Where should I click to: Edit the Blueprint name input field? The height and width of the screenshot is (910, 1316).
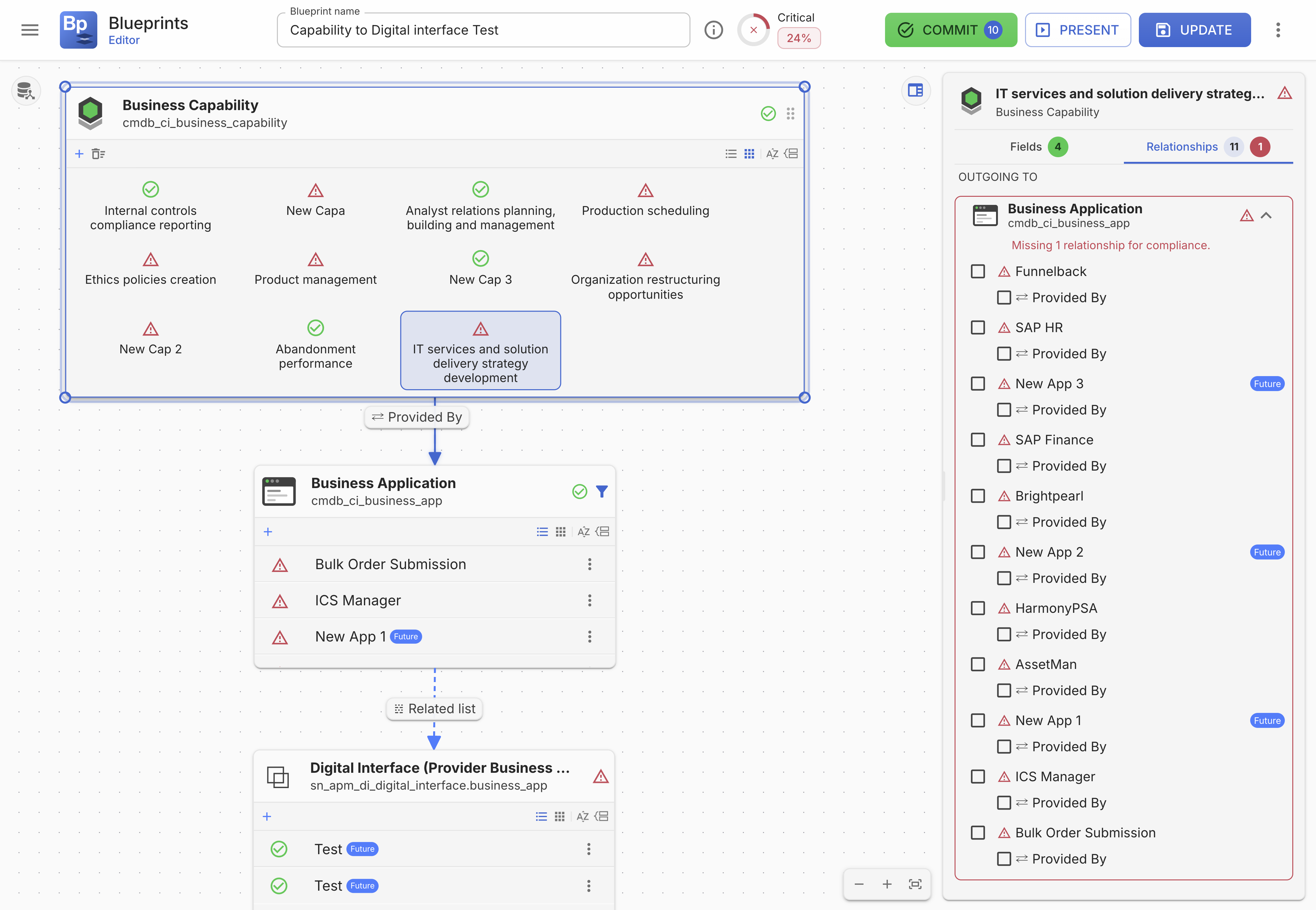pyautogui.click(x=484, y=30)
